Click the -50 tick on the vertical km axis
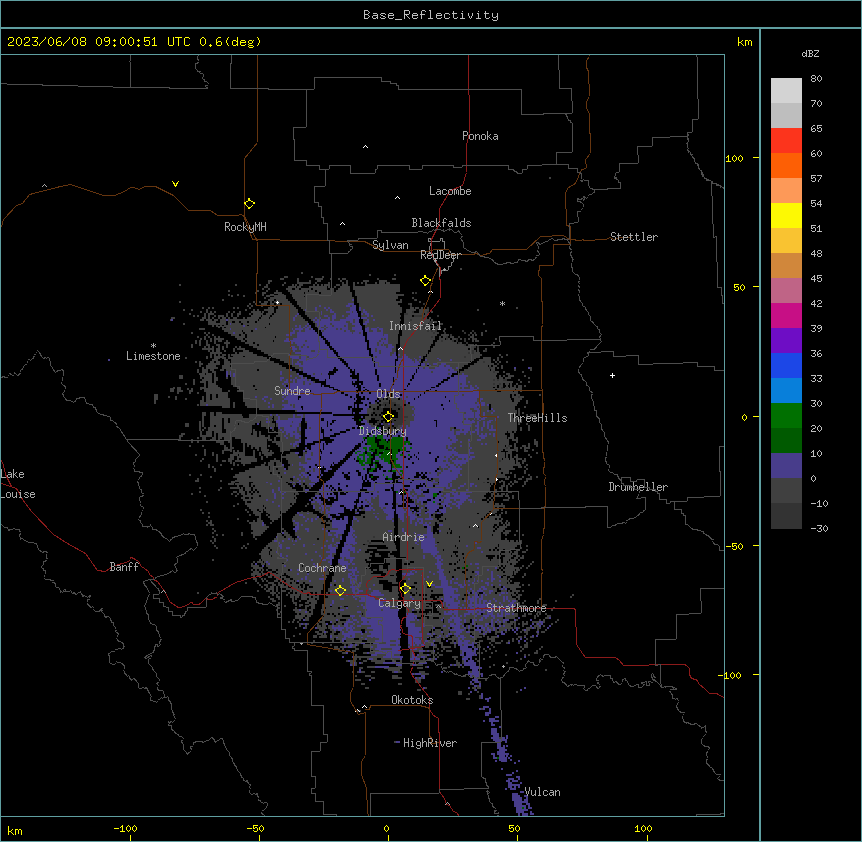 point(734,546)
